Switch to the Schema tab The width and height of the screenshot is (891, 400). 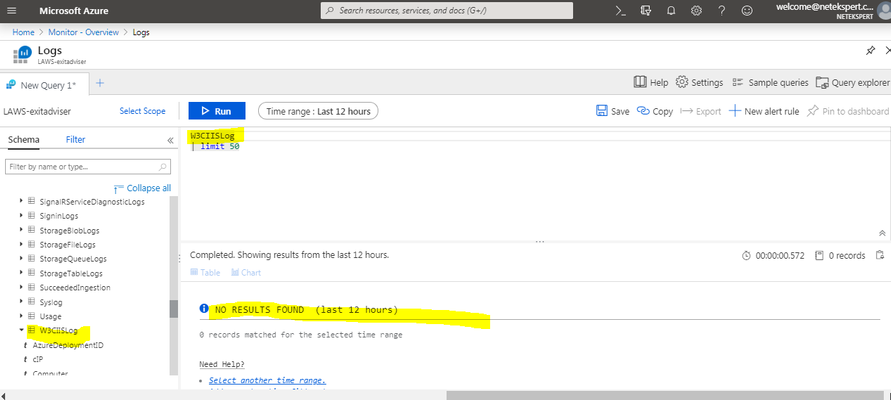[x=24, y=140]
